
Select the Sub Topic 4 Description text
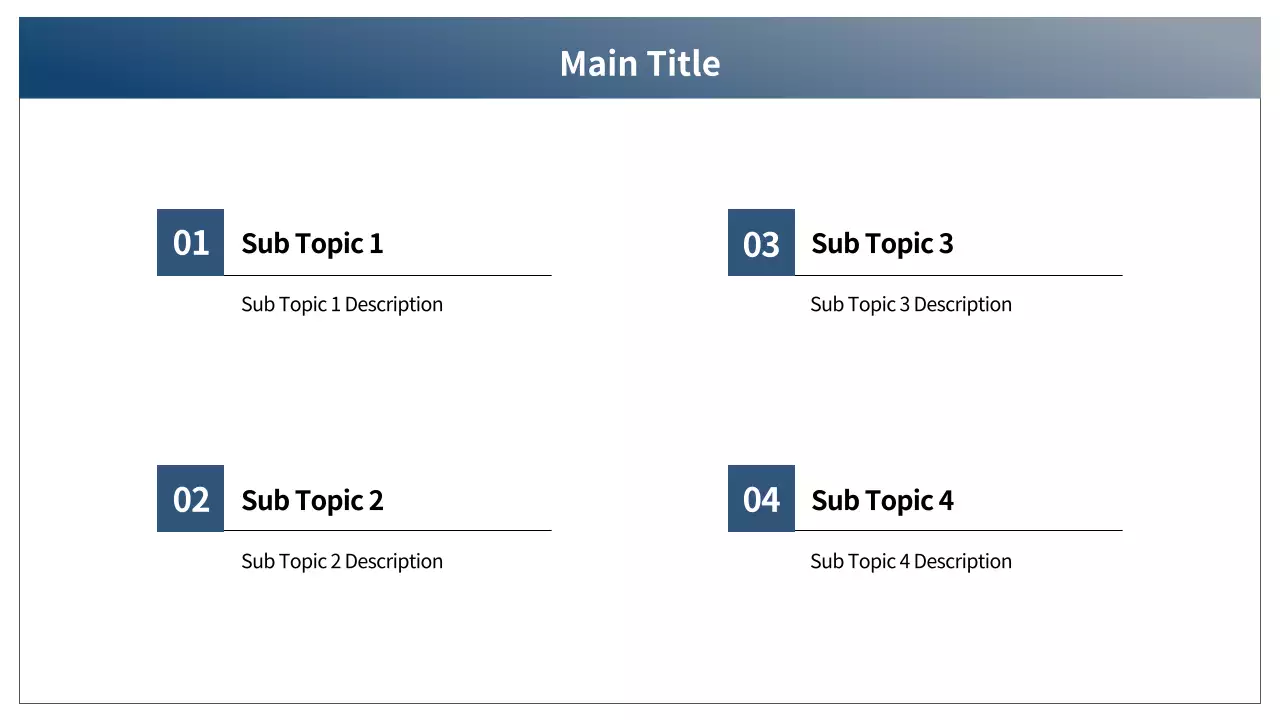pos(911,561)
